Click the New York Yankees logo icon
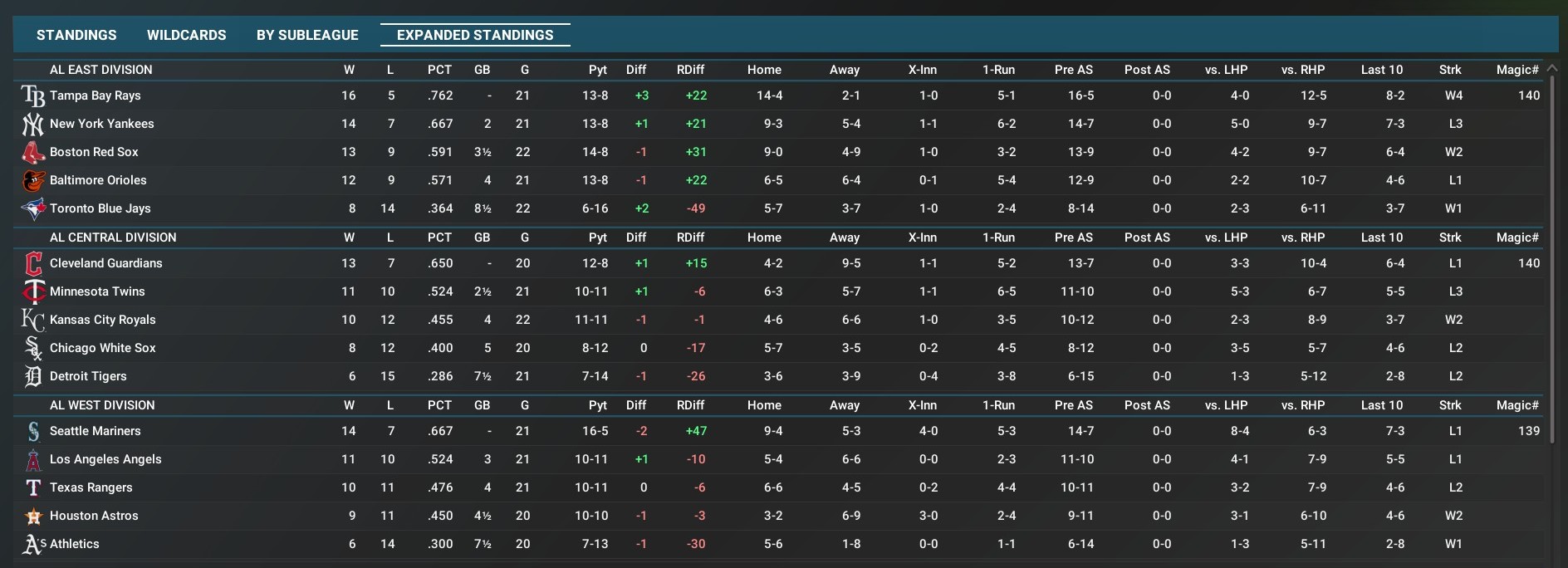This screenshot has width=1568, height=568. click(33, 125)
